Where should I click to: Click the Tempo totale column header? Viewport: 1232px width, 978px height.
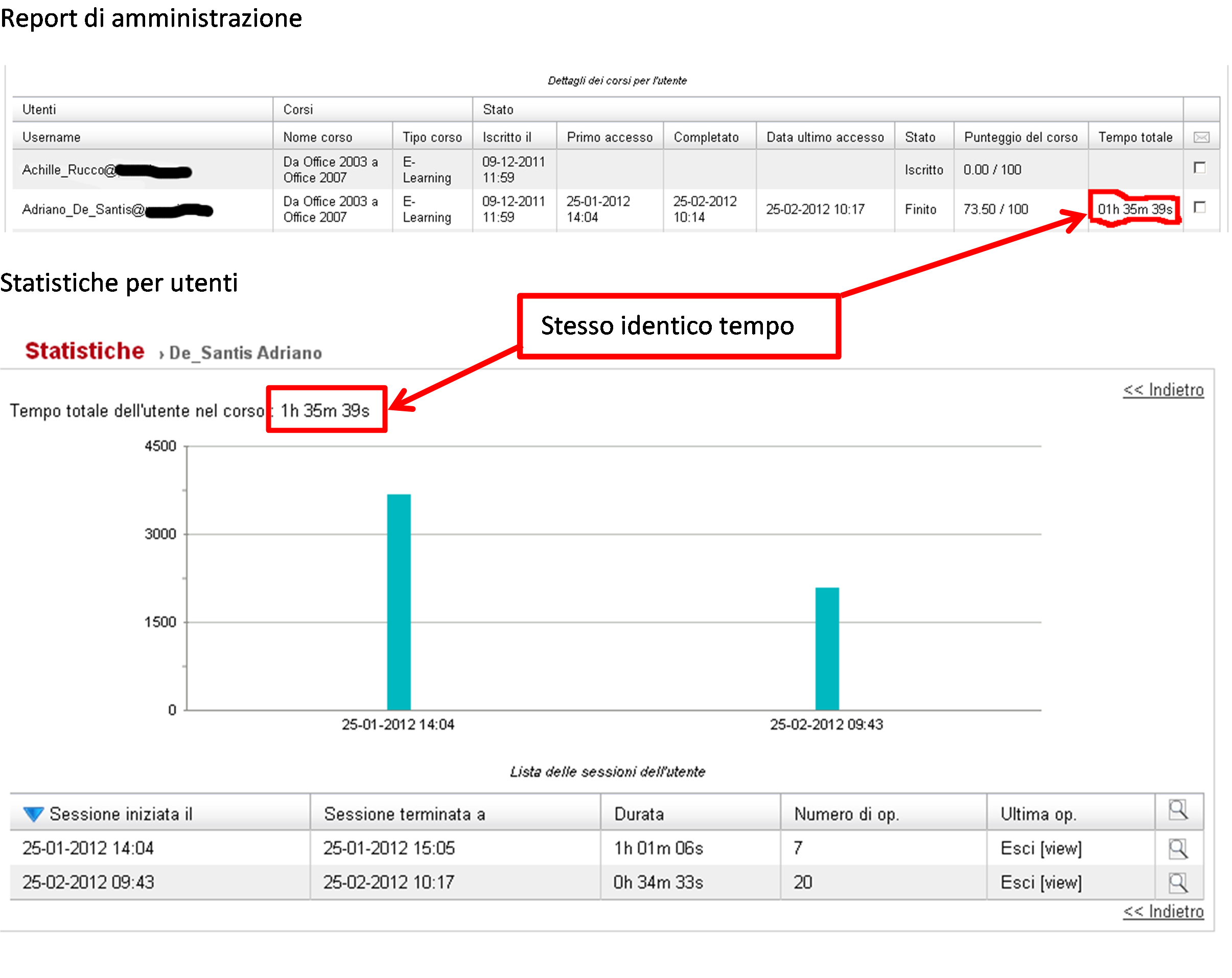tap(1135, 137)
